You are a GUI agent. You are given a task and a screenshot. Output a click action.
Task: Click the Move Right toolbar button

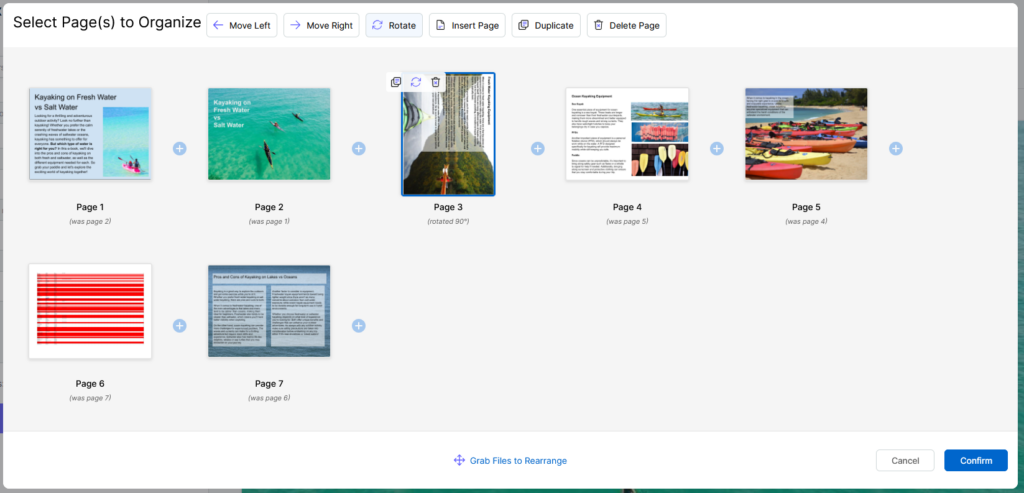click(x=321, y=25)
